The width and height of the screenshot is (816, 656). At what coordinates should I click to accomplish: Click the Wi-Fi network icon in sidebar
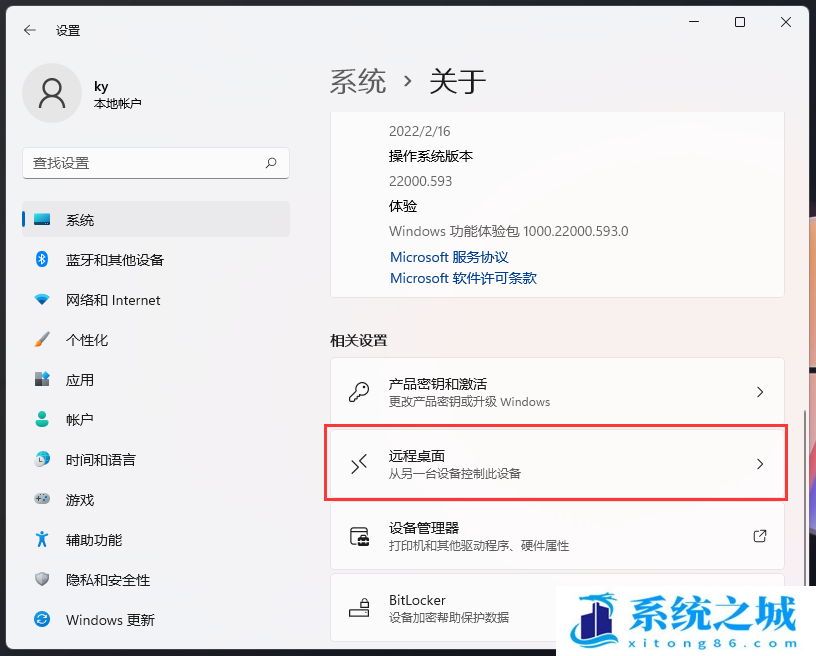point(42,300)
